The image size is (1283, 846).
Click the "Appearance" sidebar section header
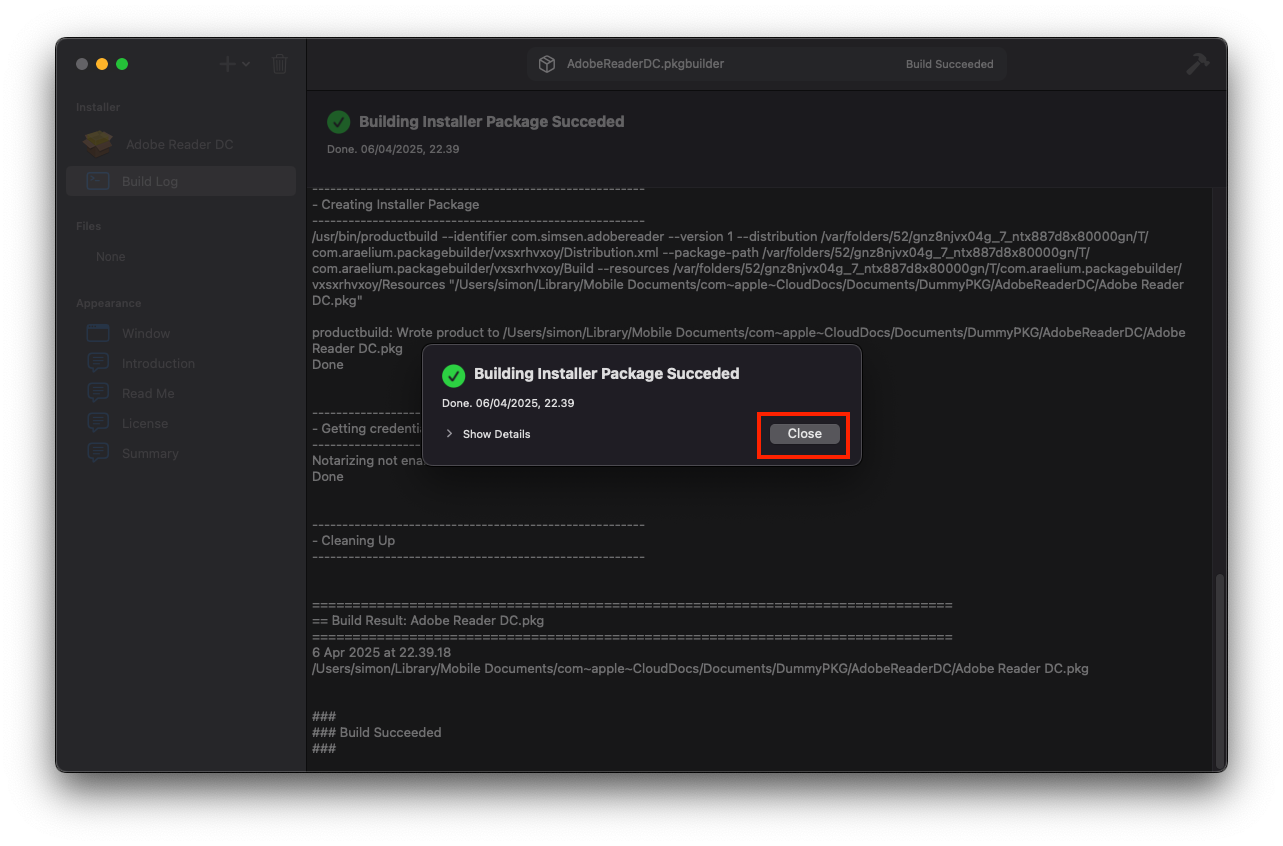click(x=109, y=303)
